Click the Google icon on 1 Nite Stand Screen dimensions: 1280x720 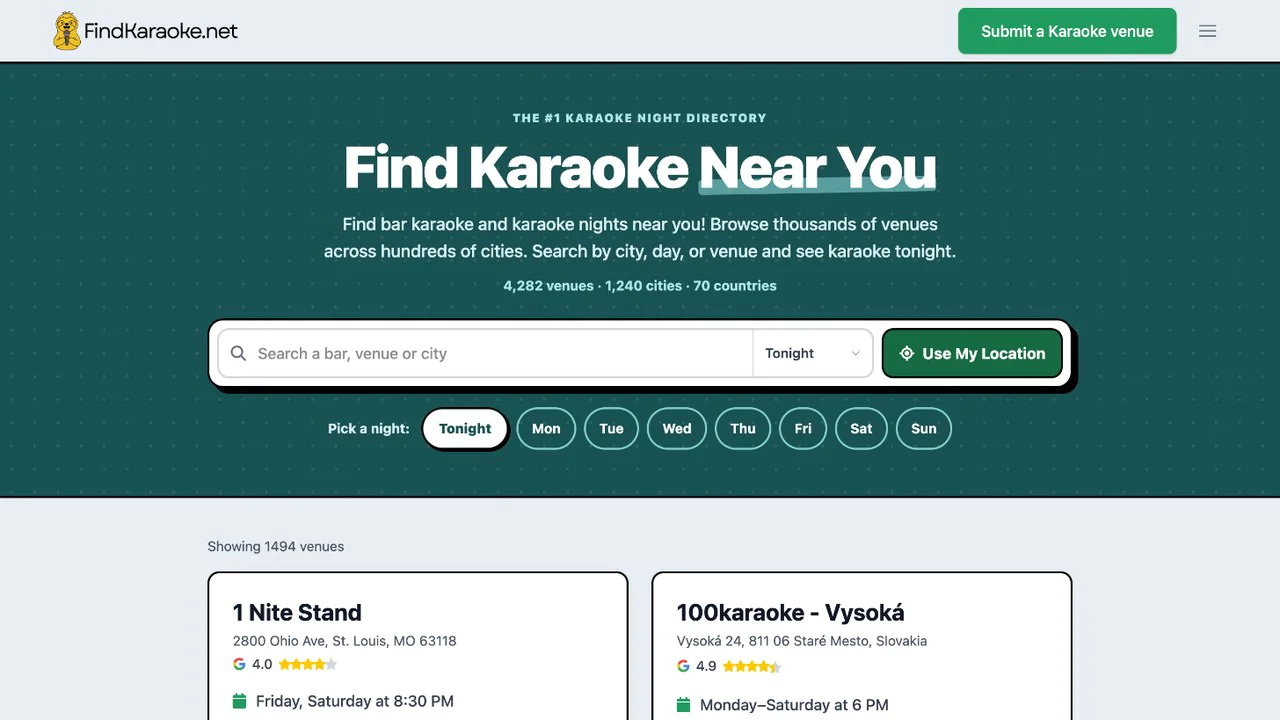tap(239, 664)
